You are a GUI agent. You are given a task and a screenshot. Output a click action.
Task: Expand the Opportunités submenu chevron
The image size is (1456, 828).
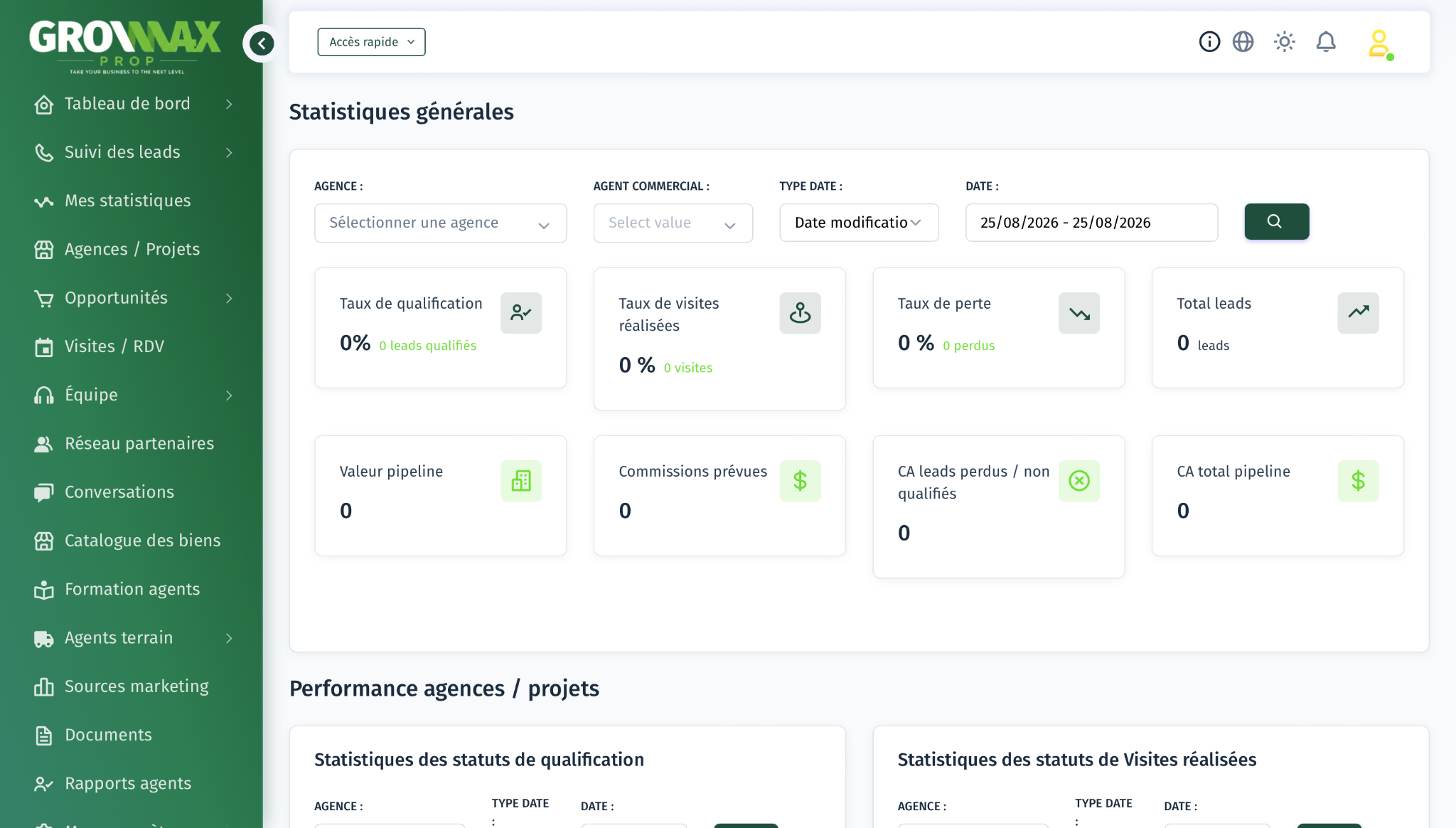229,298
